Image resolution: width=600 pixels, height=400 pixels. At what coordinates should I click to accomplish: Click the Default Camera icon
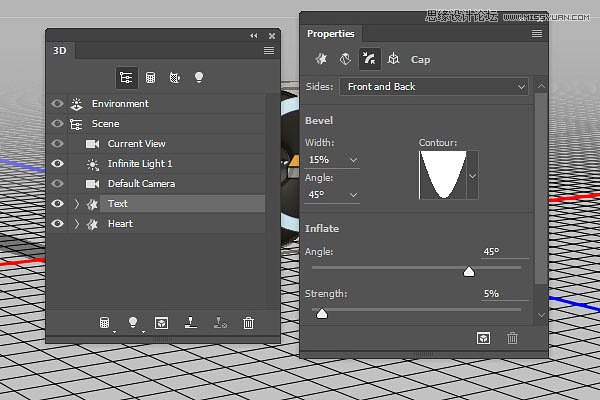[x=92, y=184]
